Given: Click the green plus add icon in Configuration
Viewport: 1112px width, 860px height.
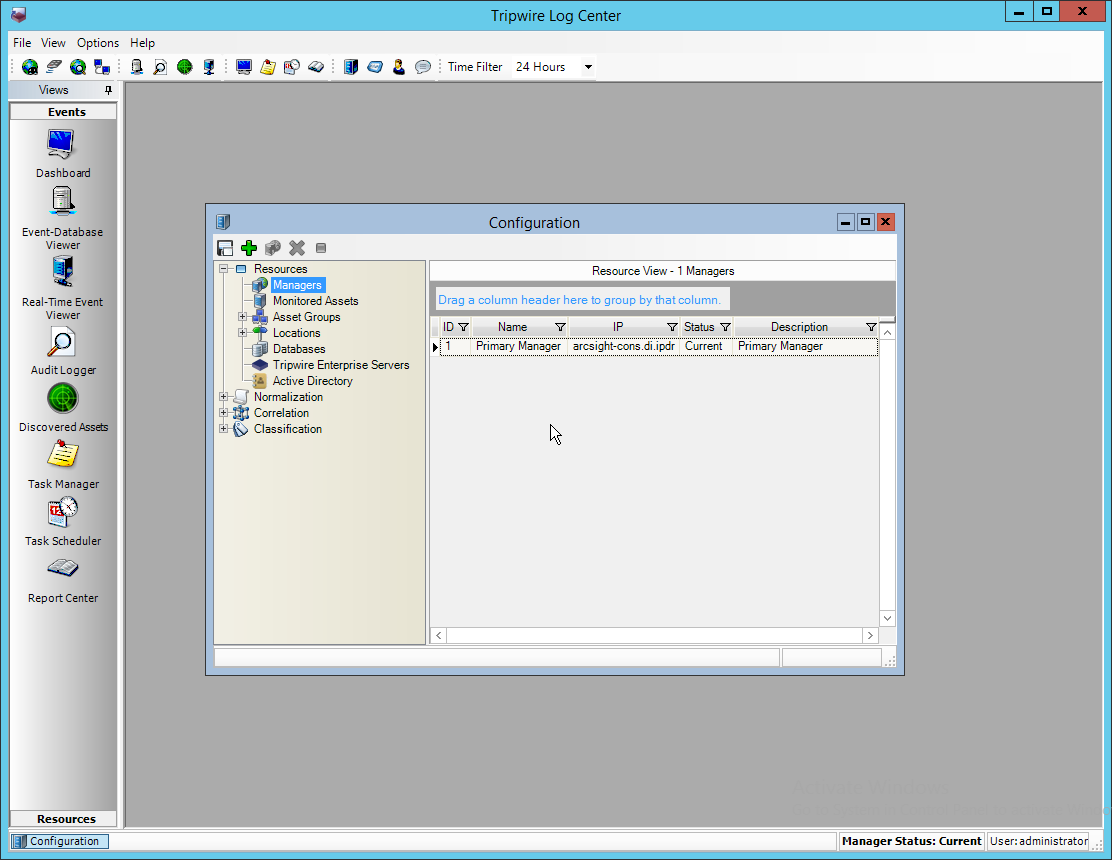Looking at the screenshot, I should click(249, 247).
